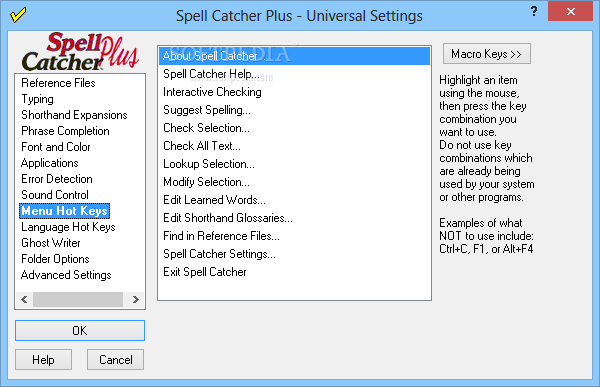Select Spell Catcher Settings... item
This screenshot has height=387, width=600.
pos(294,254)
